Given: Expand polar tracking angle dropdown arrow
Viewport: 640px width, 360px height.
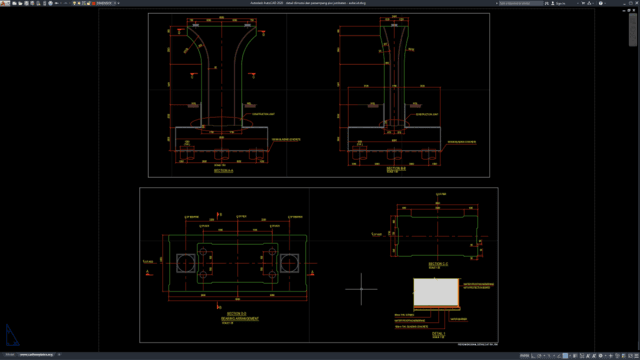Looking at the screenshot, I should tap(544, 356).
